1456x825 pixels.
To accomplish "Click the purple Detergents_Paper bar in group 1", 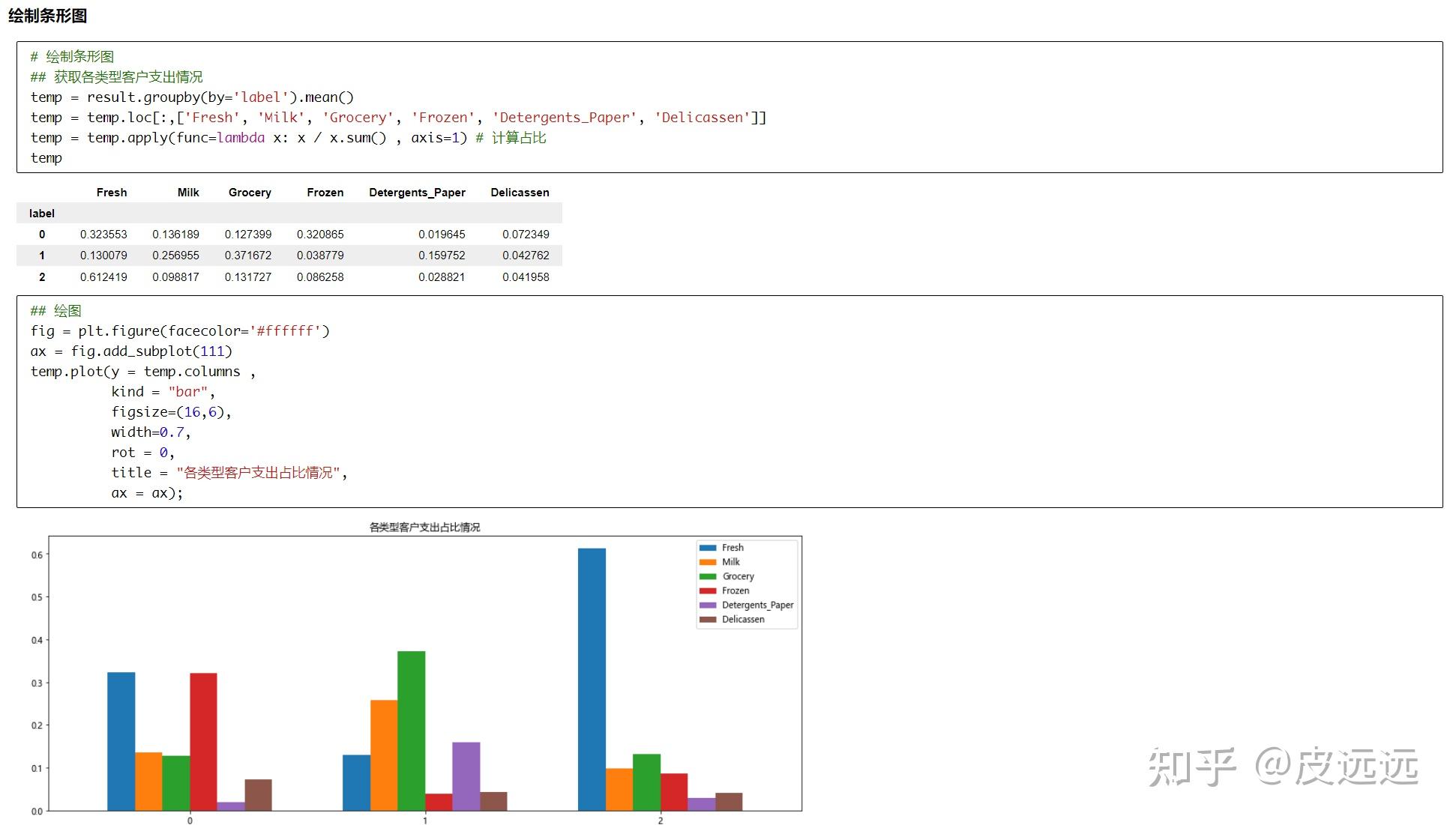I will pyautogui.click(x=466, y=776).
